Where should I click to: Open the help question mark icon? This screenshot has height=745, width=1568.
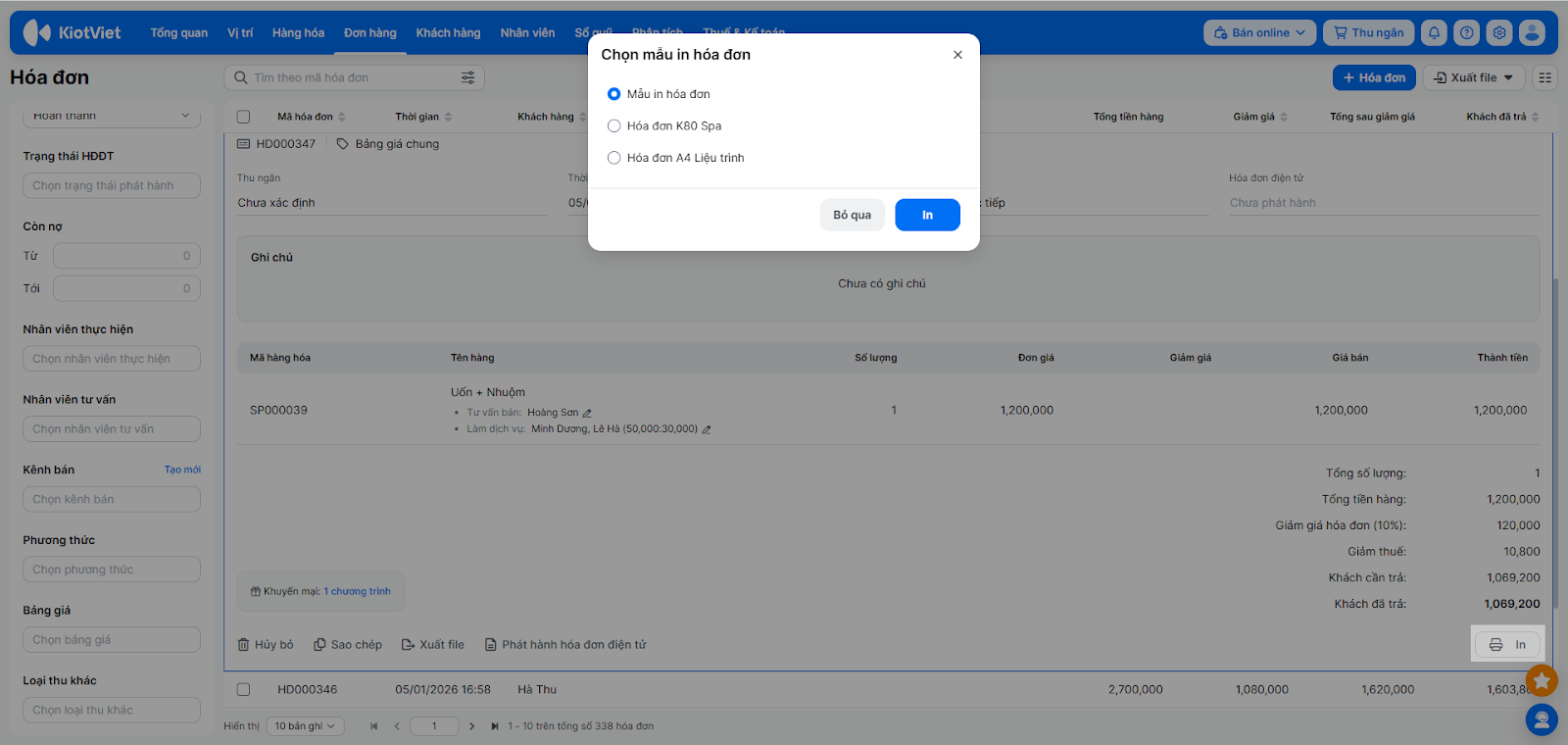1466,32
